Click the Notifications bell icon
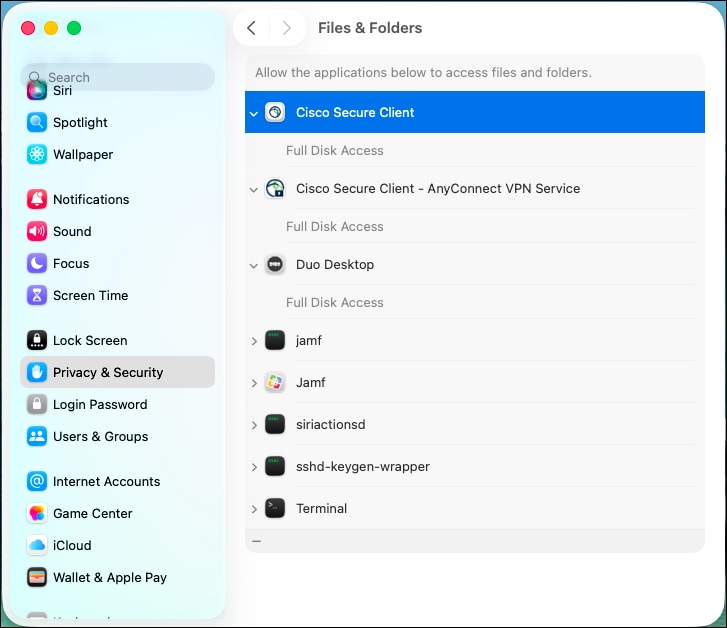The height and width of the screenshot is (628, 727). [37, 199]
